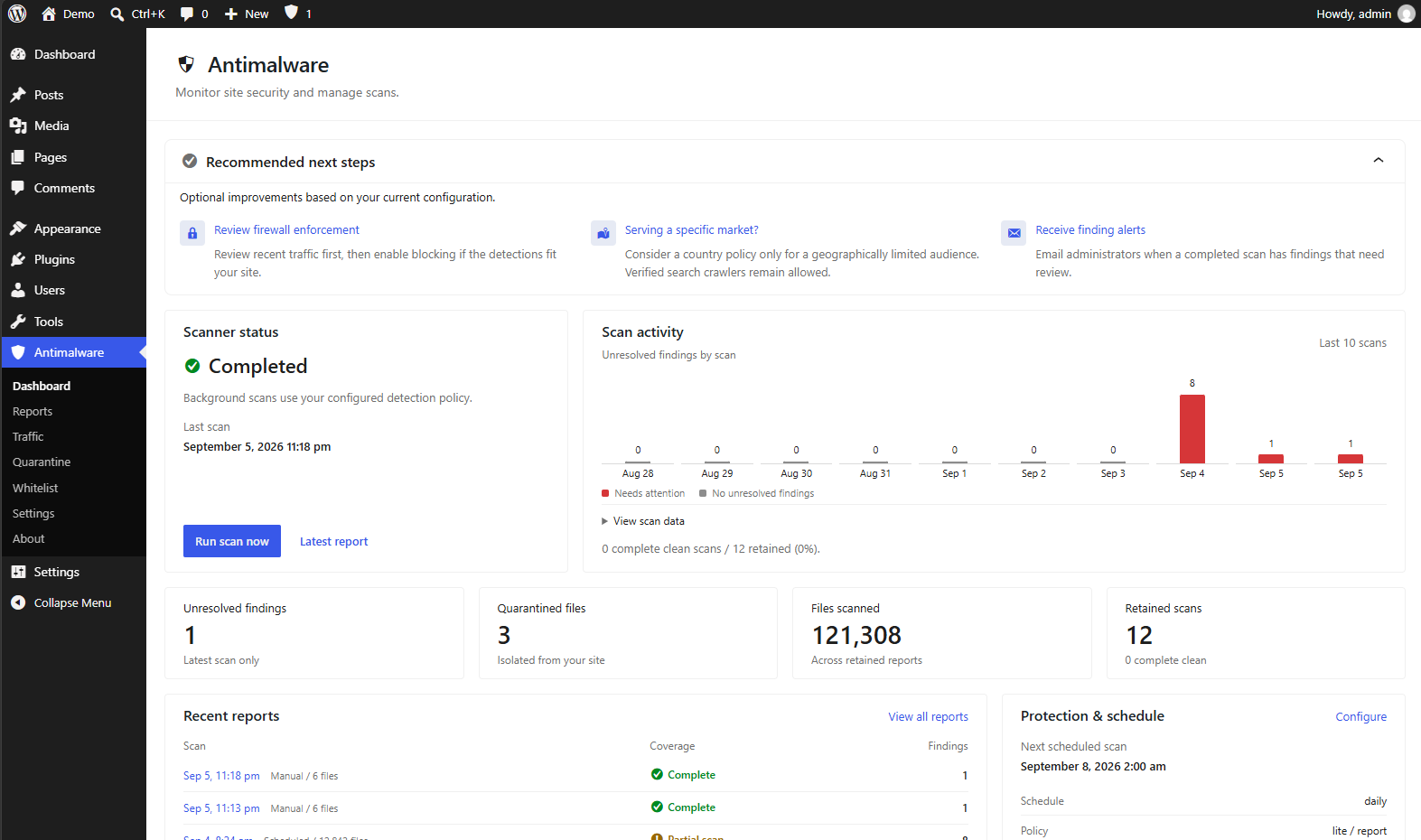Open the New content plus menu

point(231,14)
